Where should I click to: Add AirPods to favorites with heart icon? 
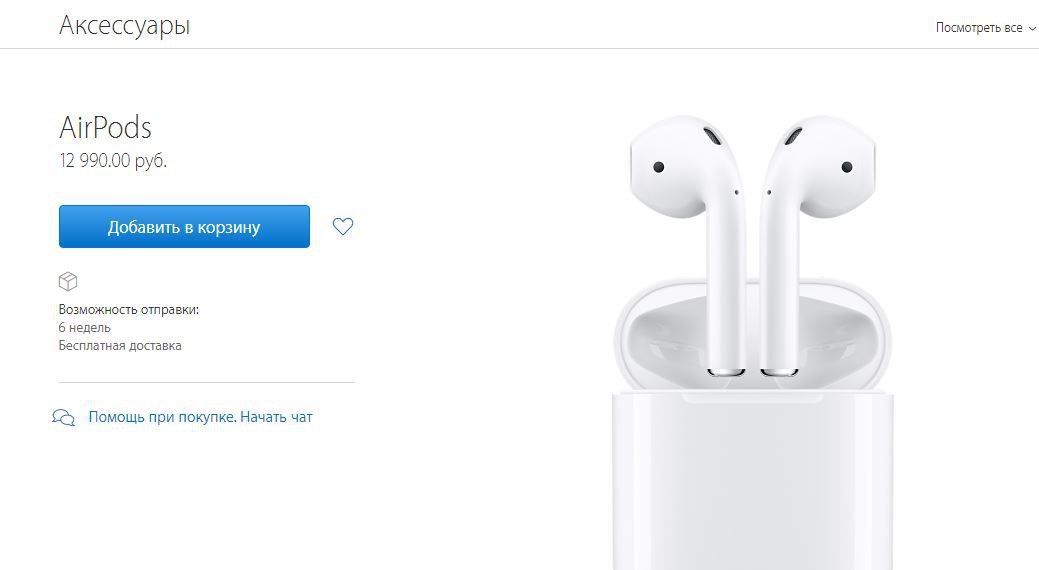pyautogui.click(x=343, y=227)
